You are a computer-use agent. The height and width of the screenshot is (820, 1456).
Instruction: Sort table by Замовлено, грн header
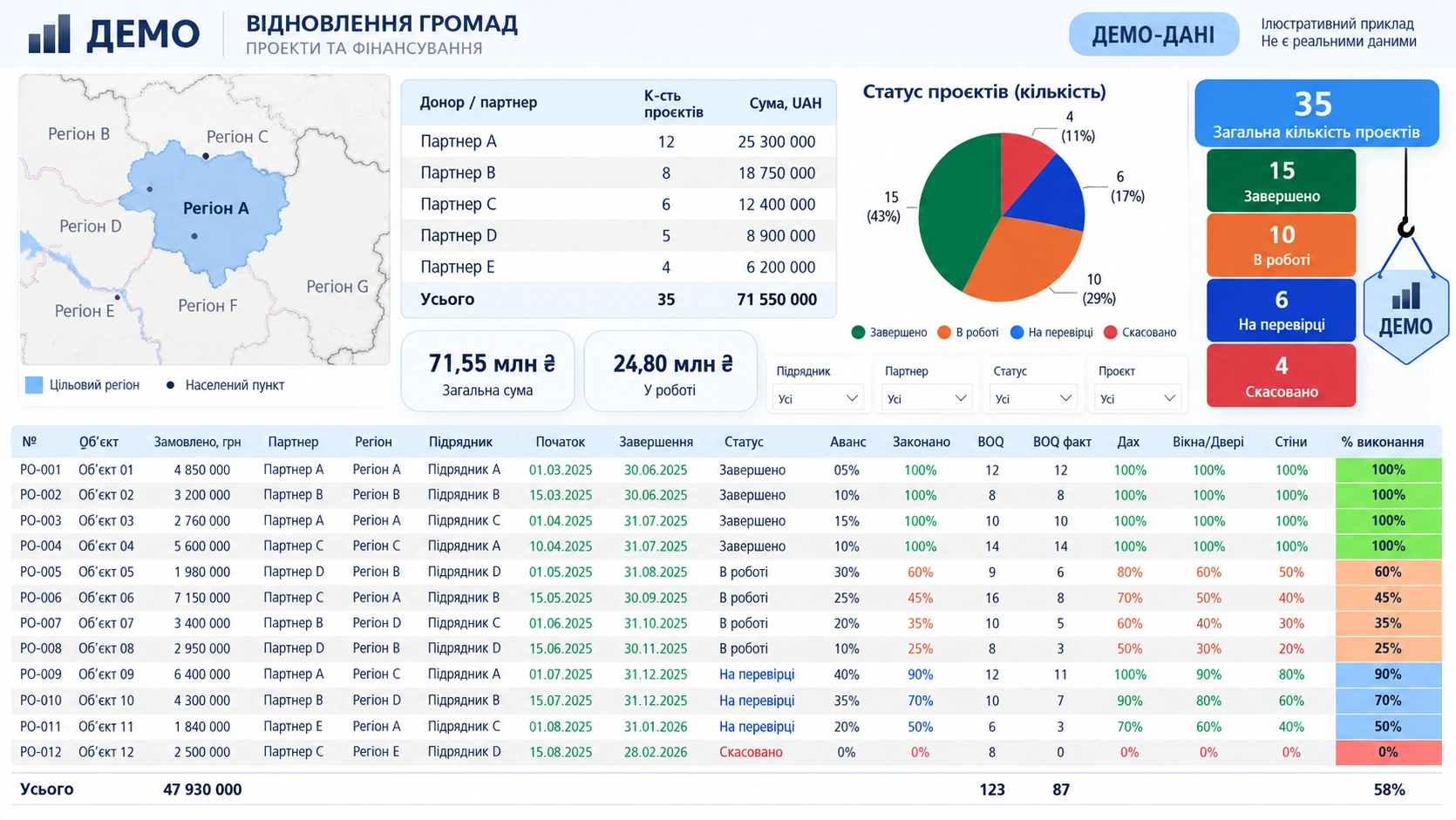point(197,442)
